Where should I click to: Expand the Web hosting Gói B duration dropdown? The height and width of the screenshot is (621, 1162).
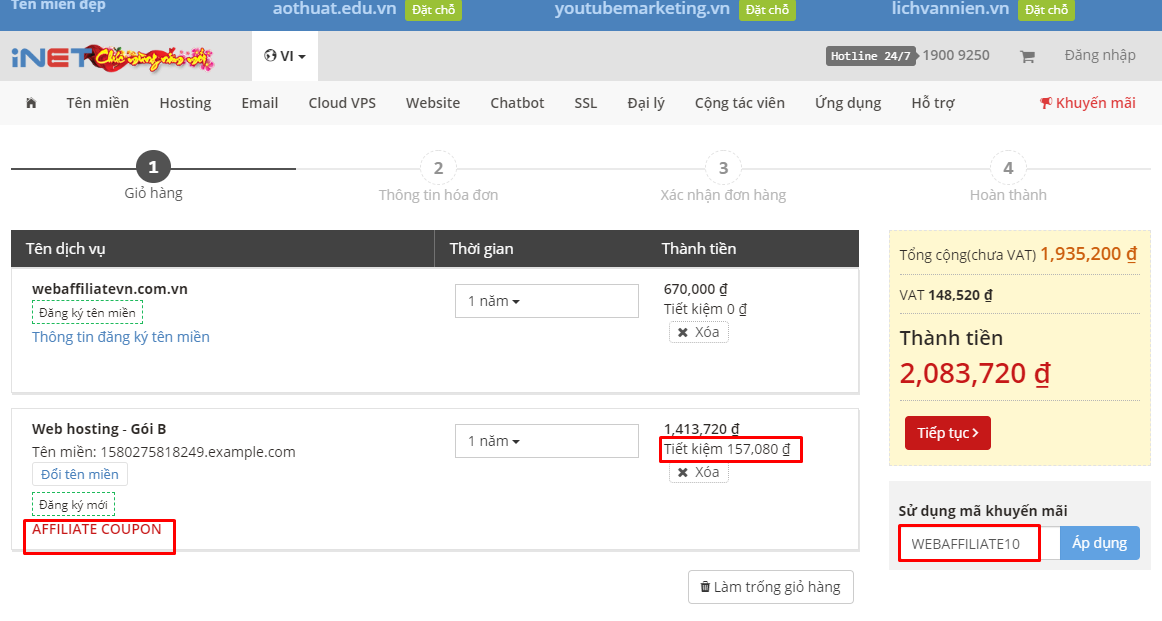[547, 441]
